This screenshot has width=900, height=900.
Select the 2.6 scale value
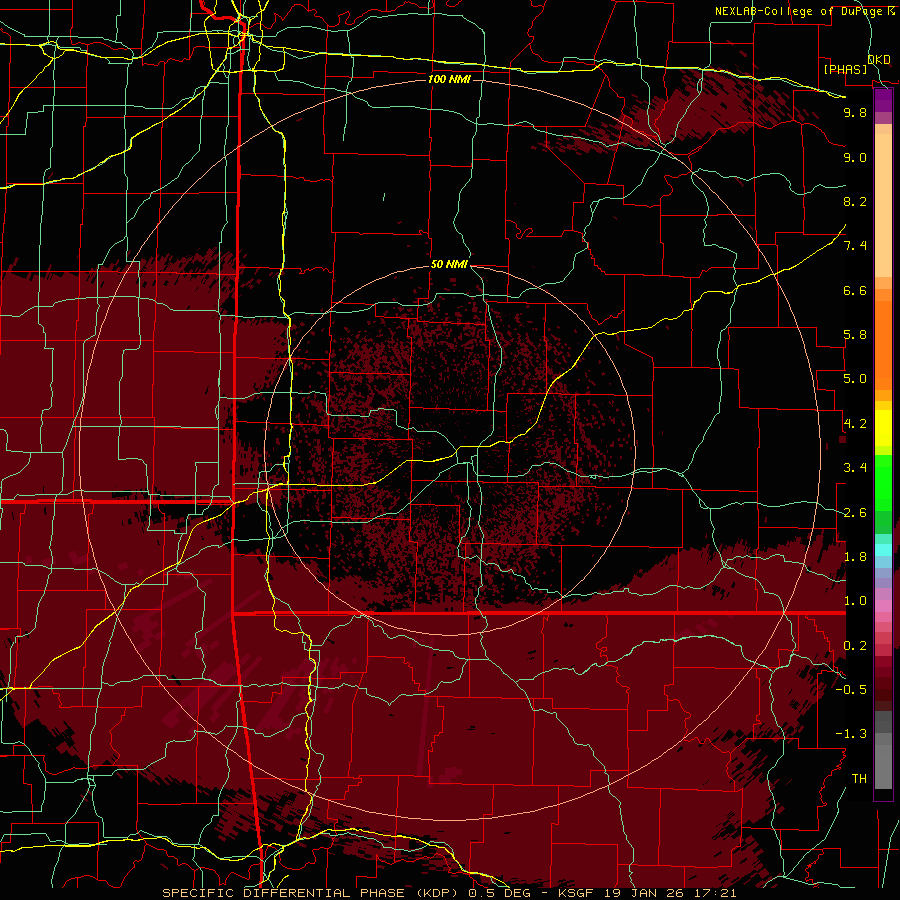point(855,513)
